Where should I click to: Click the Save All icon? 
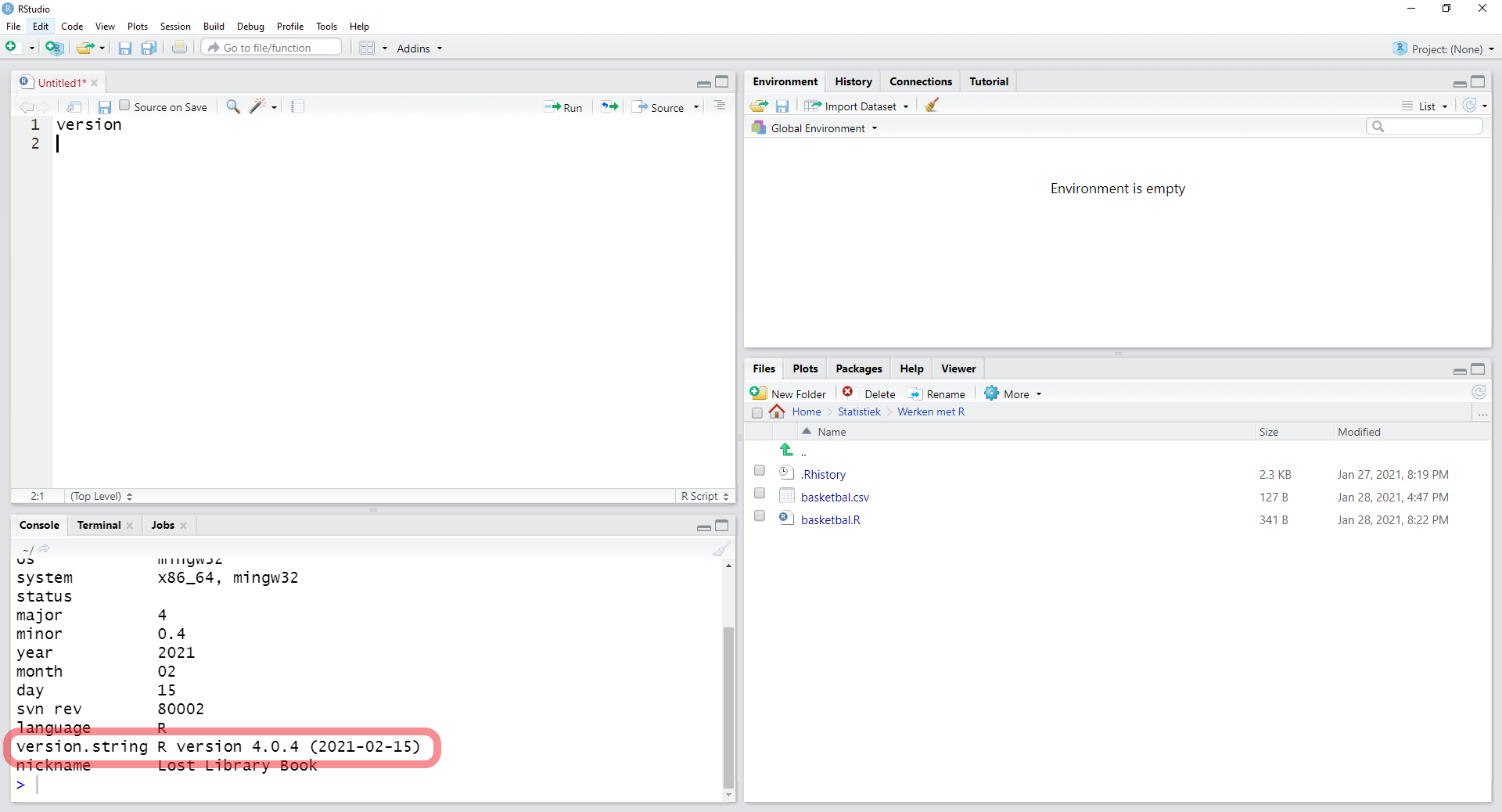click(149, 48)
